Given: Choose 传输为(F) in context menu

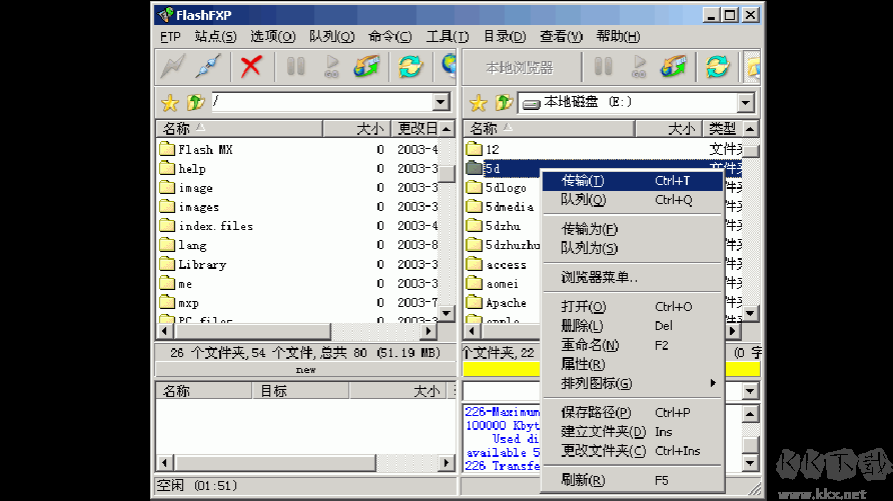Looking at the screenshot, I should tap(632, 229).
